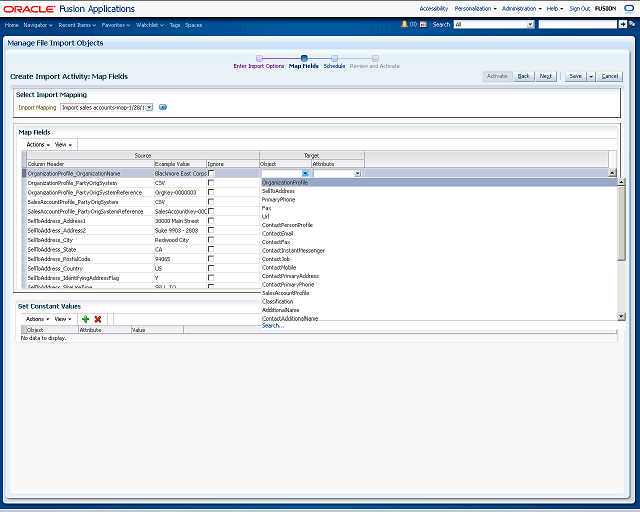The width and height of the screenshot is (640, 512).
Task: Open the Navigator menu
Action: tap(39, 23)
